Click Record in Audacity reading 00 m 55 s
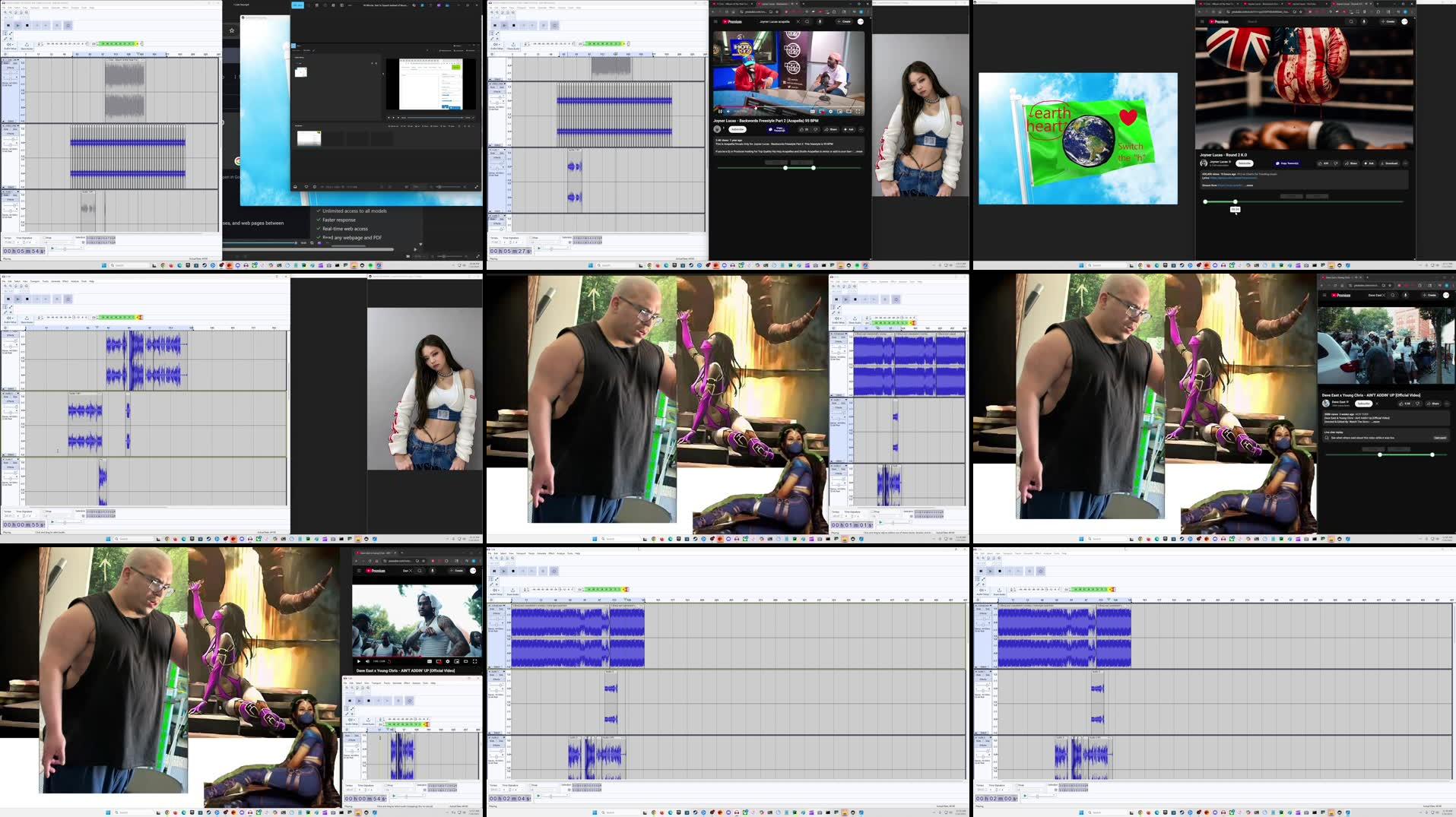The height and width of the screenshot is (817, 1456). coord(56,299)
